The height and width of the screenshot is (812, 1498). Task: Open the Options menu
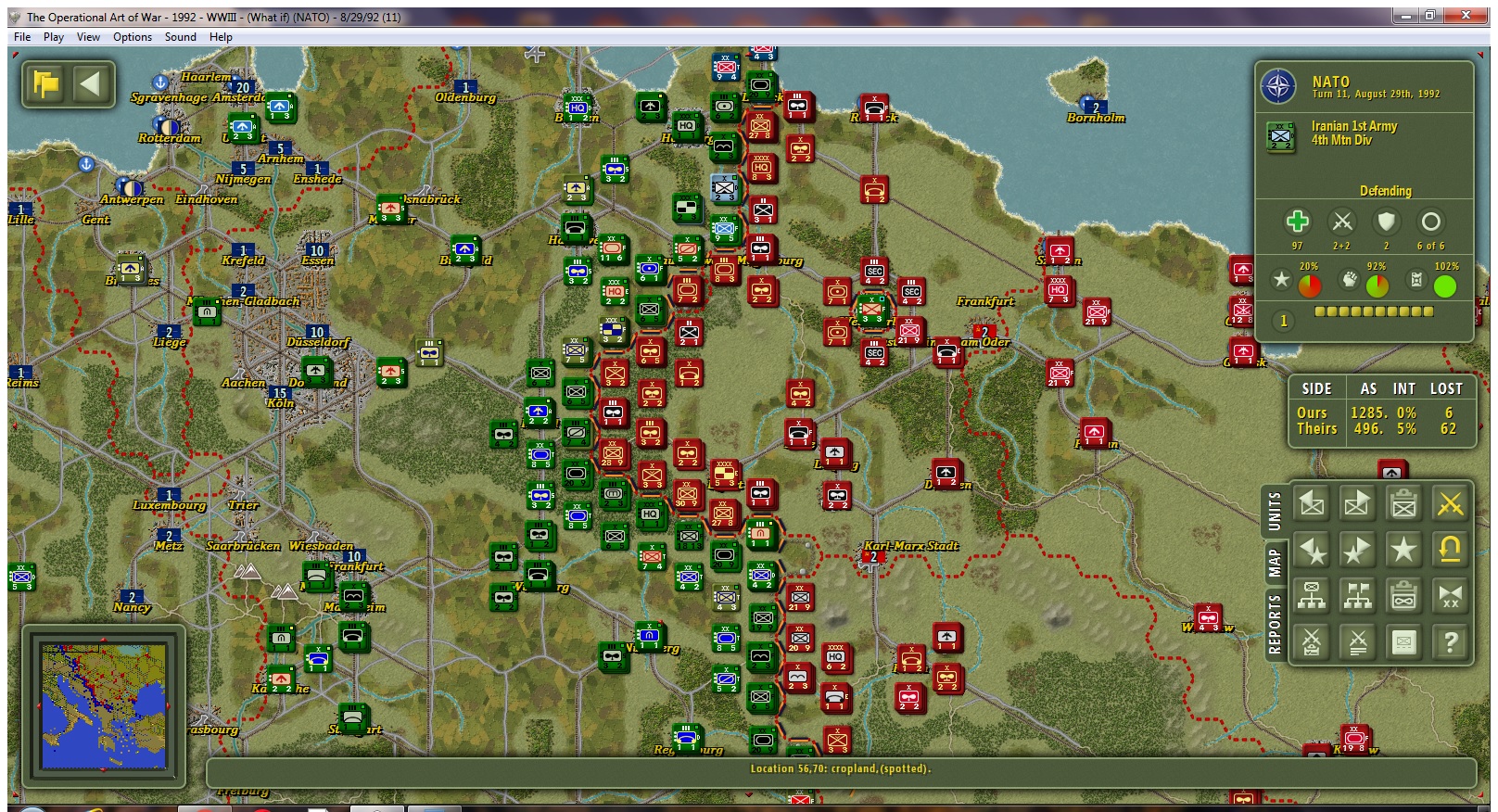pyautogui.click(x=133, y=37)
